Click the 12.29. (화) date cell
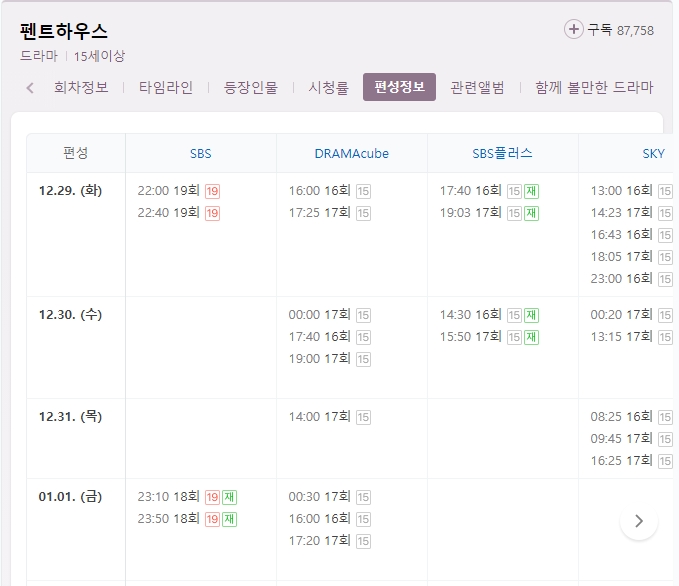The height and width of the screenshot is (586, 679). point(70,191)
